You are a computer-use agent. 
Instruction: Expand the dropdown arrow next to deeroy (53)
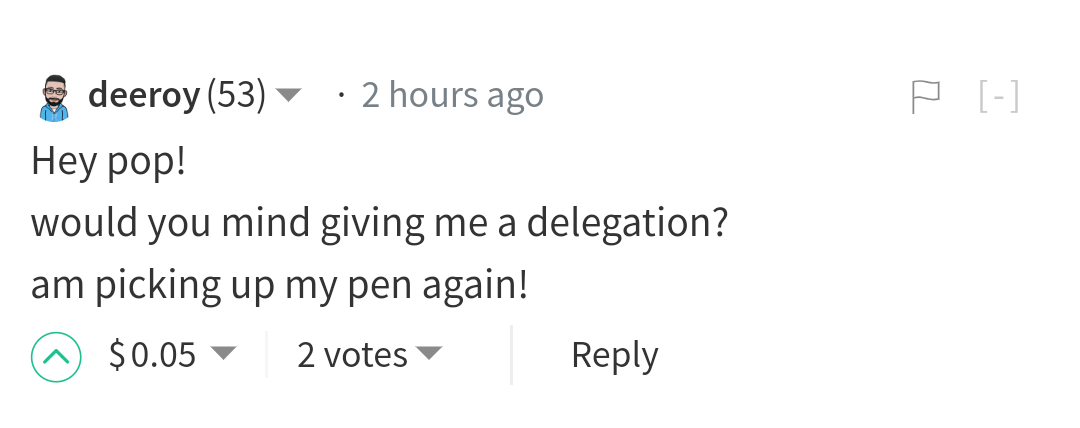(x=288, y=96)
